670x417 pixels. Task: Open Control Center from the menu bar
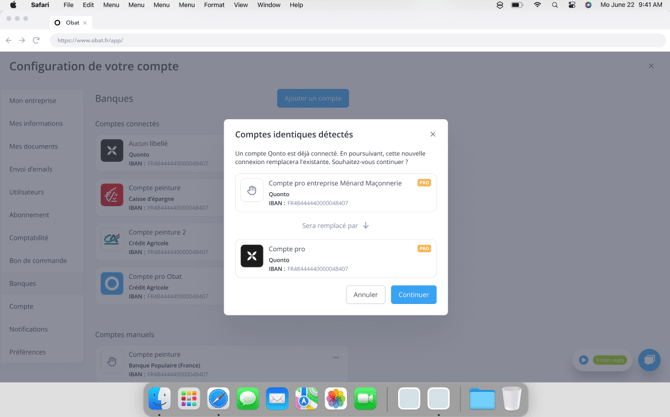[x=572, y=5]
